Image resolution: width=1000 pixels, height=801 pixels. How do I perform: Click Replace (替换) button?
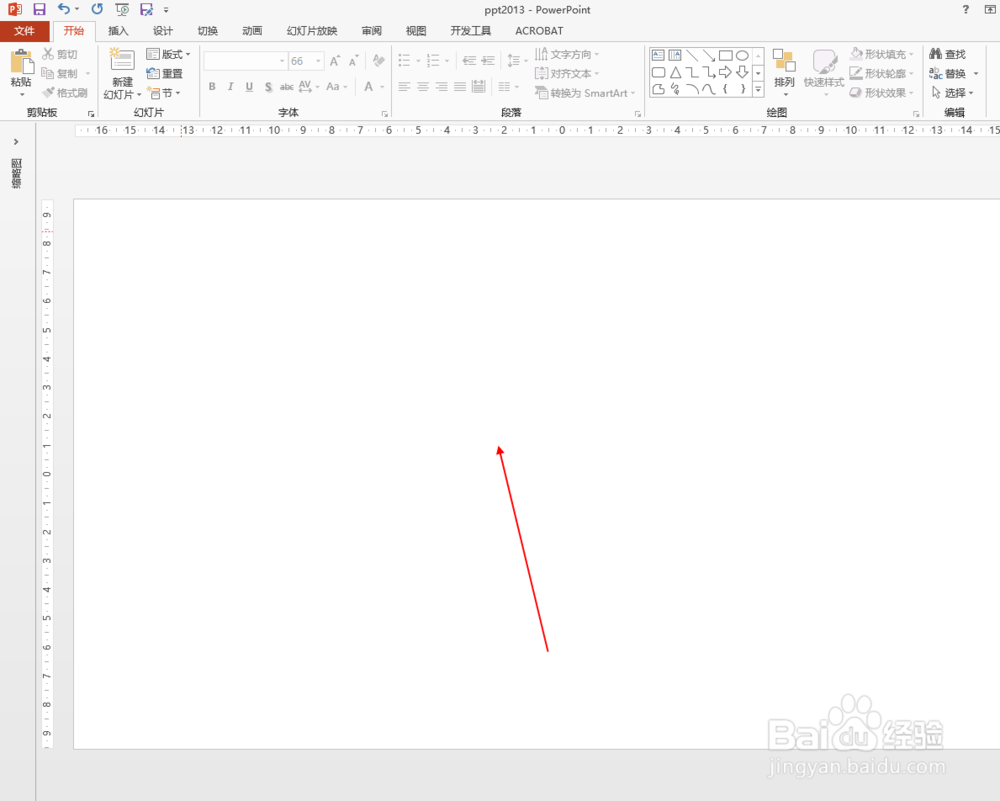tap(948, 73)
